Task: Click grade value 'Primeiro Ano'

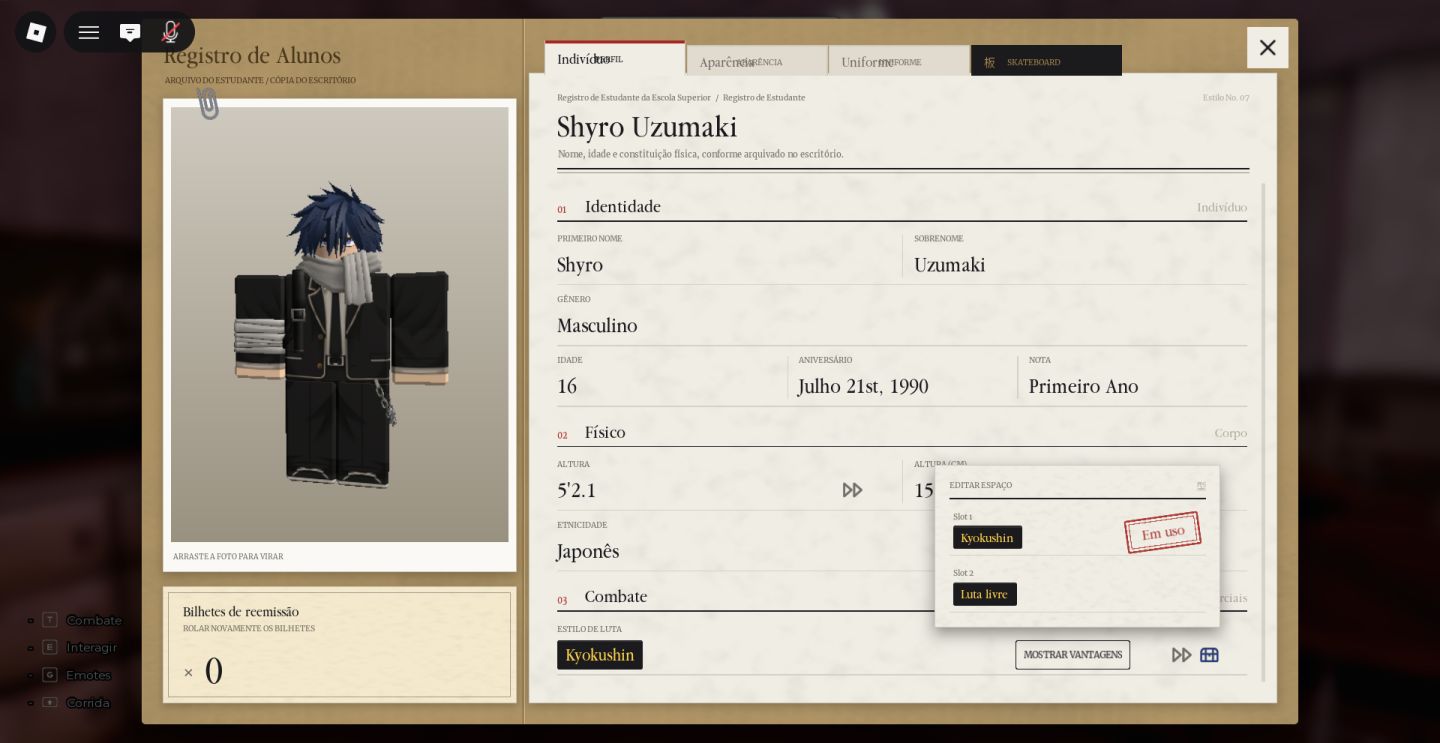Action: tap(1083, 387)
